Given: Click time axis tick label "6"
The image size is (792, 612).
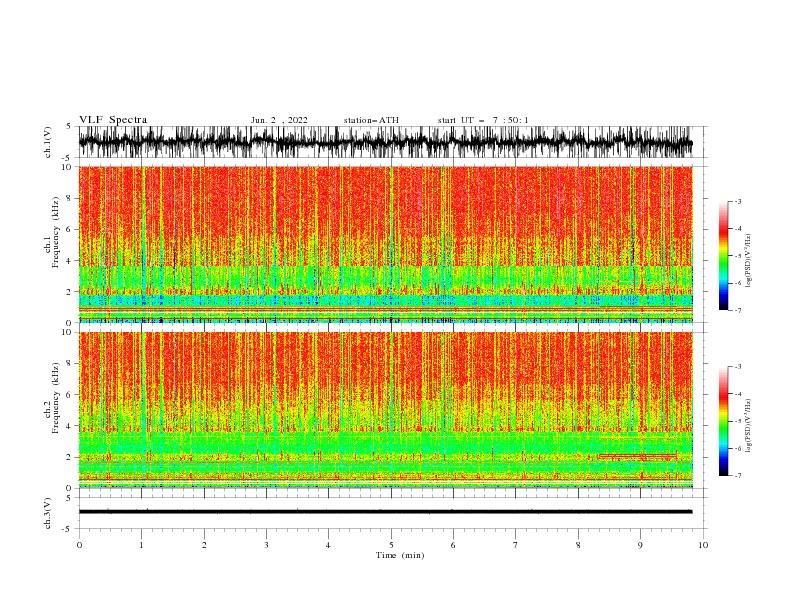Looking at the screenshot, I should point(453,545).
